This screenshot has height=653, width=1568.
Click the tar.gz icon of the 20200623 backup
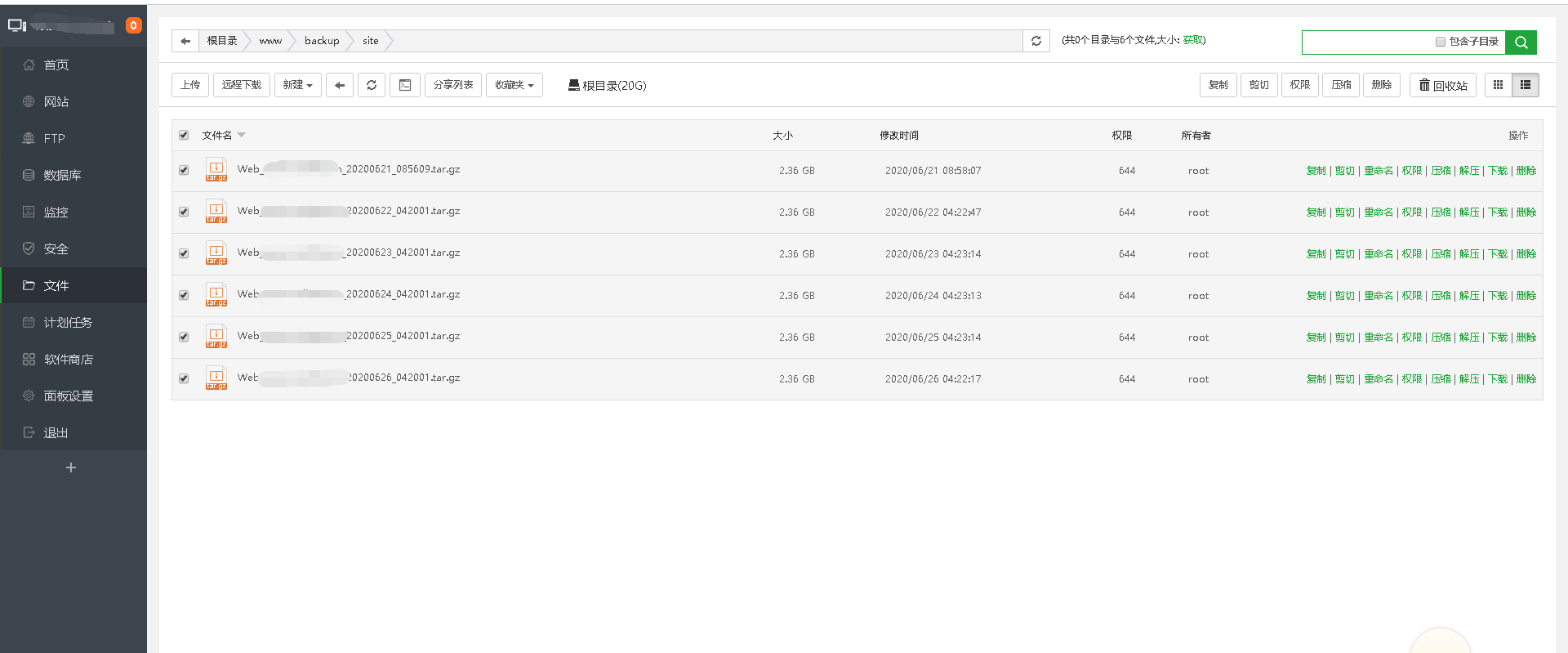[x=216, y=253]
